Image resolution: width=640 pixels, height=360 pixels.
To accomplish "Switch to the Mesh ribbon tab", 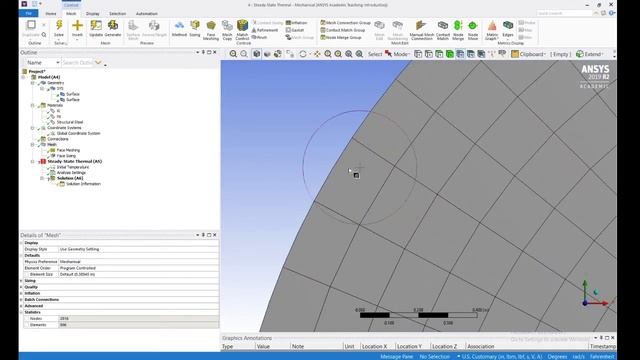I will 71,14.
